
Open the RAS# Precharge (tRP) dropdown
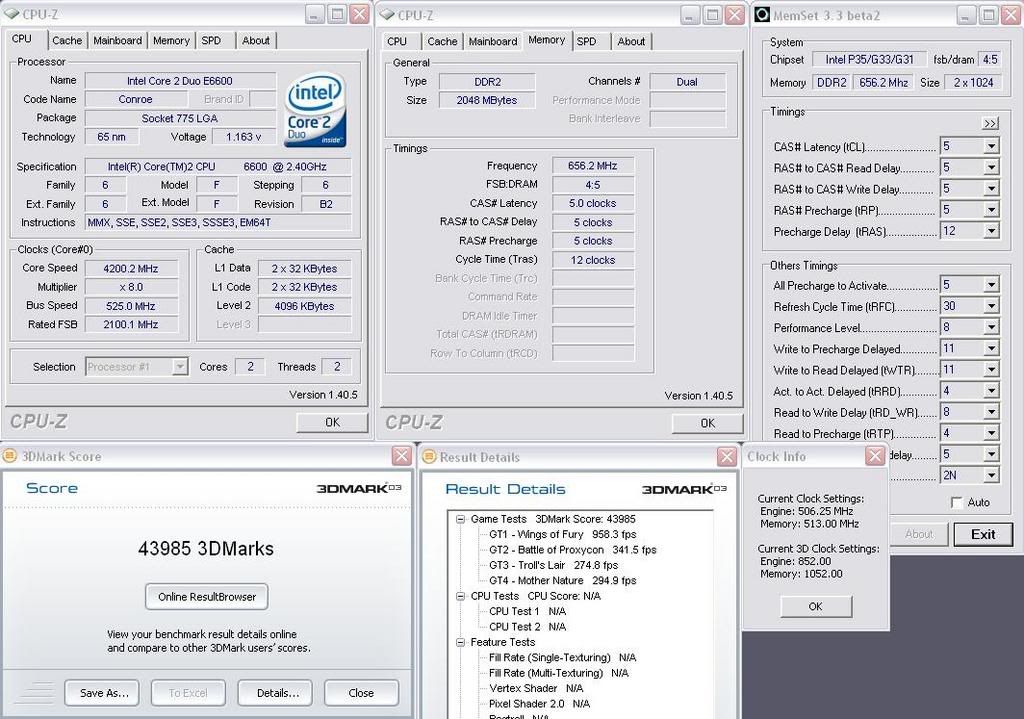[x=991, y=210]
